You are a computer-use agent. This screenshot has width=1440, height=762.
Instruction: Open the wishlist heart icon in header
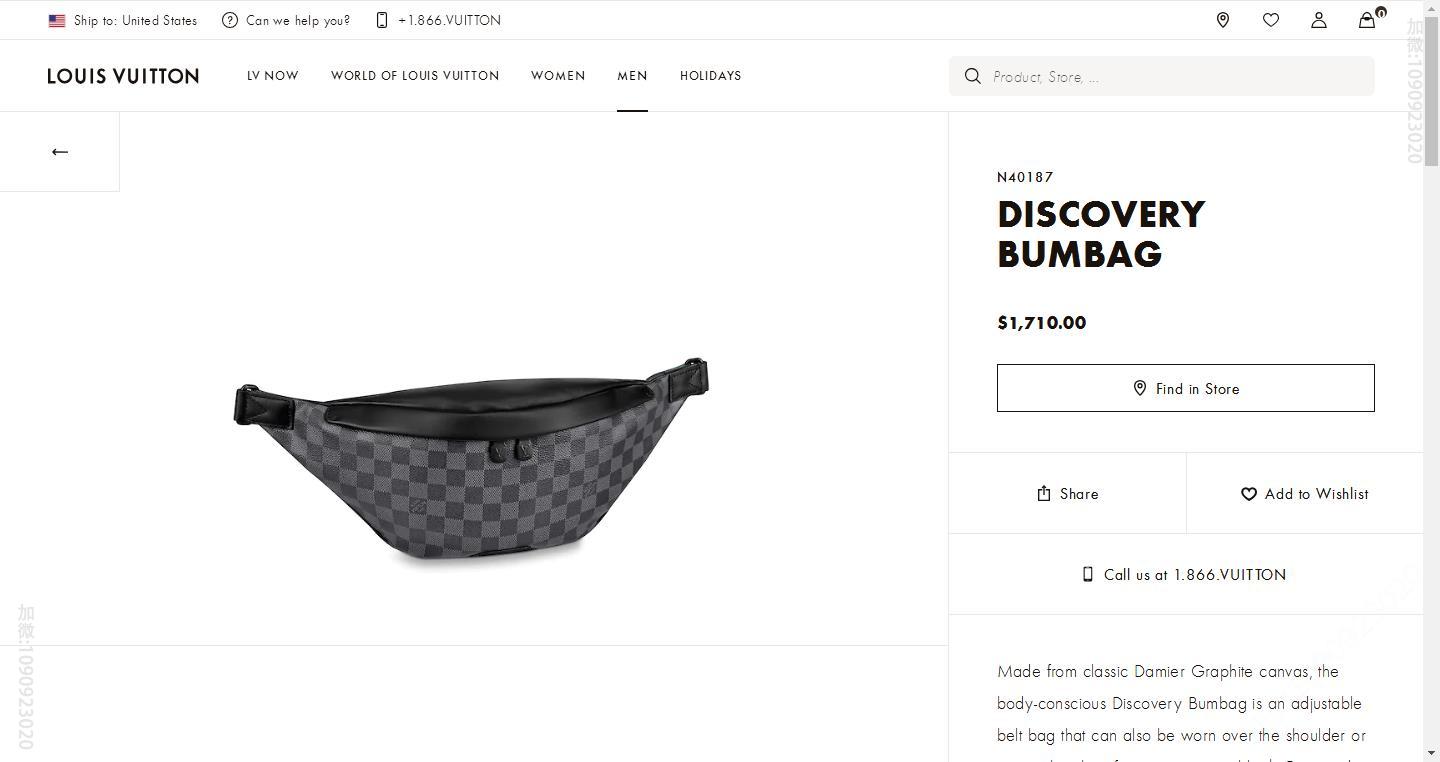pyautogui.click(x=1270, y=20)
